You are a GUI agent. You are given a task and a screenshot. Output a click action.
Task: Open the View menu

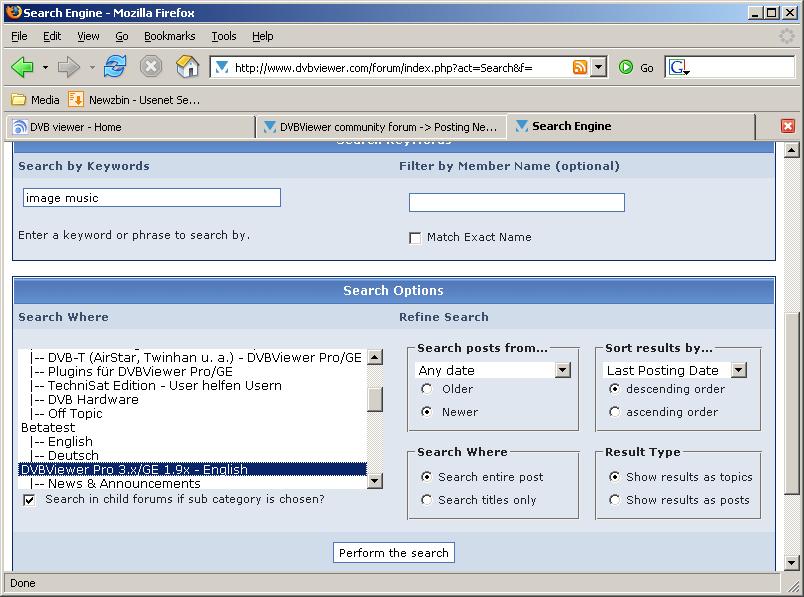(88, 36)
